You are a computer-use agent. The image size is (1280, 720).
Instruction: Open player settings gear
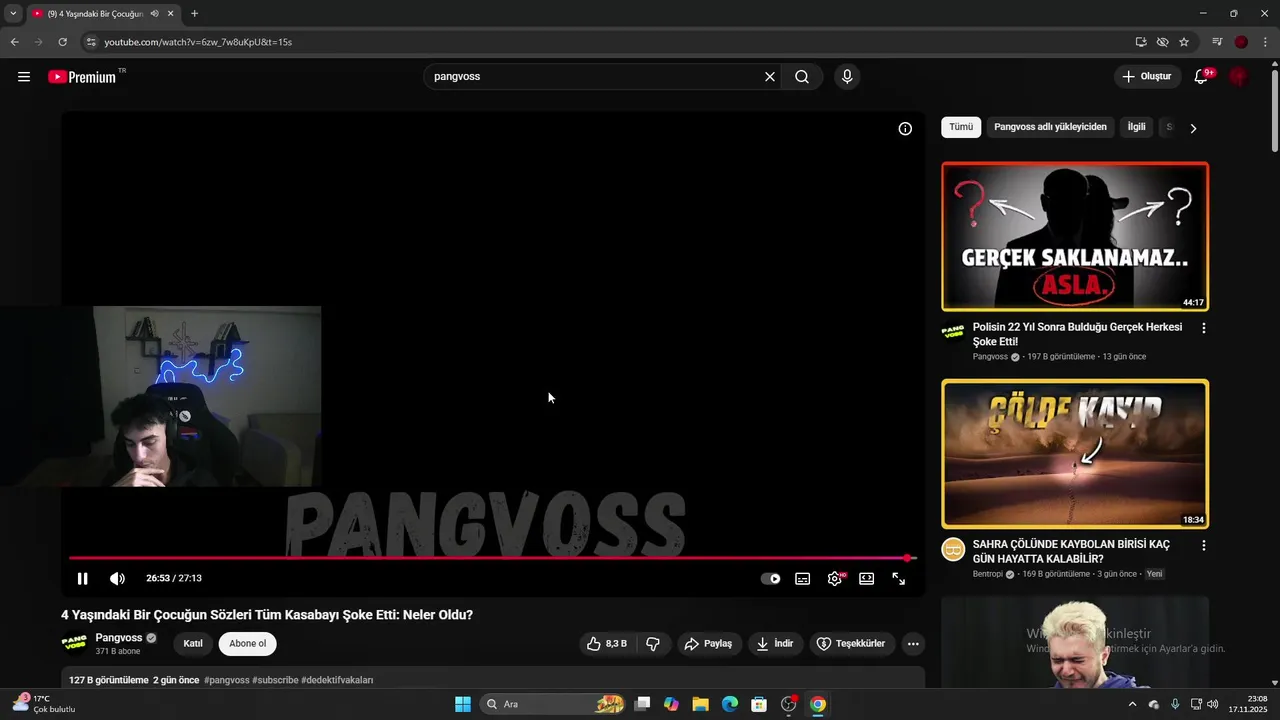tap(835, 578)
